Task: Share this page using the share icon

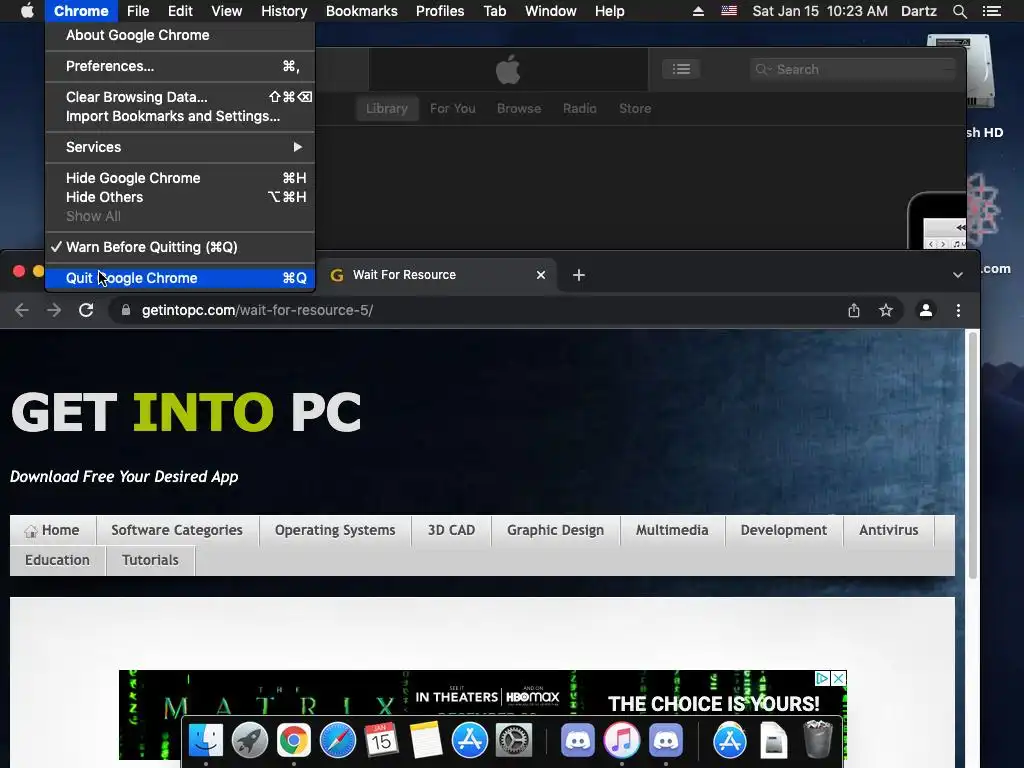Action: pos(854,310)
